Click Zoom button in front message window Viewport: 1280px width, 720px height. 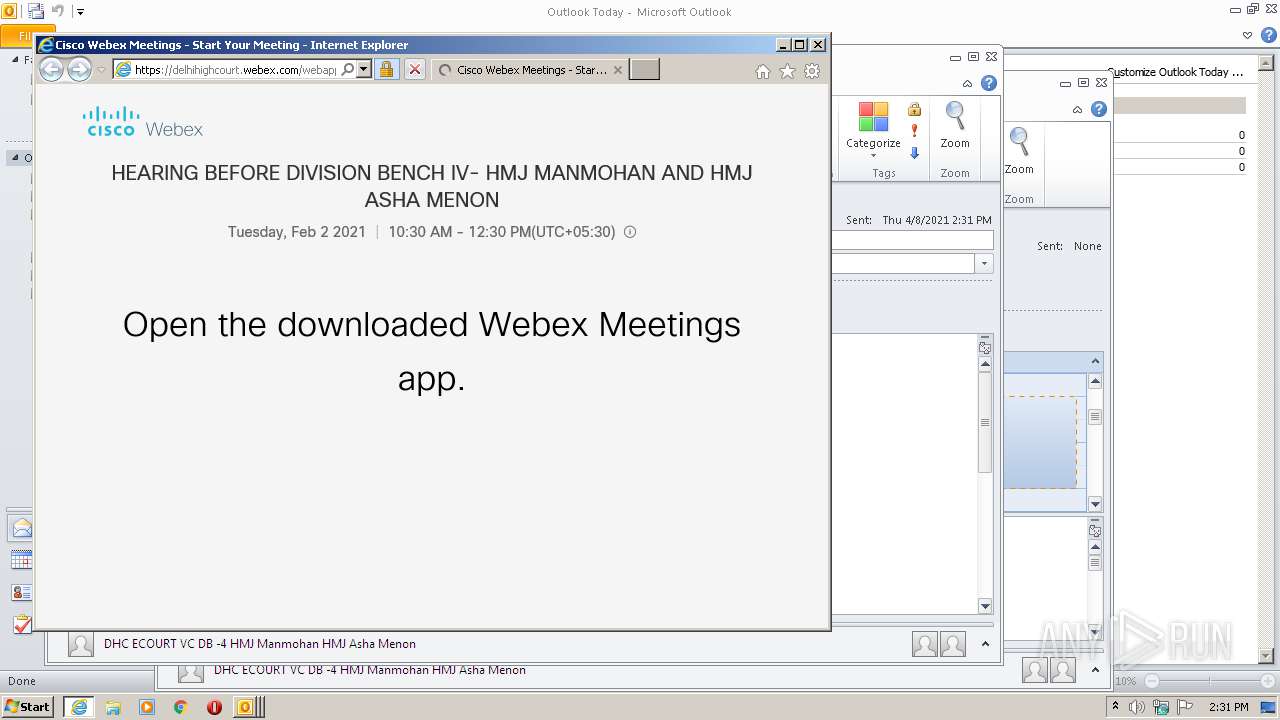[955, 126]
